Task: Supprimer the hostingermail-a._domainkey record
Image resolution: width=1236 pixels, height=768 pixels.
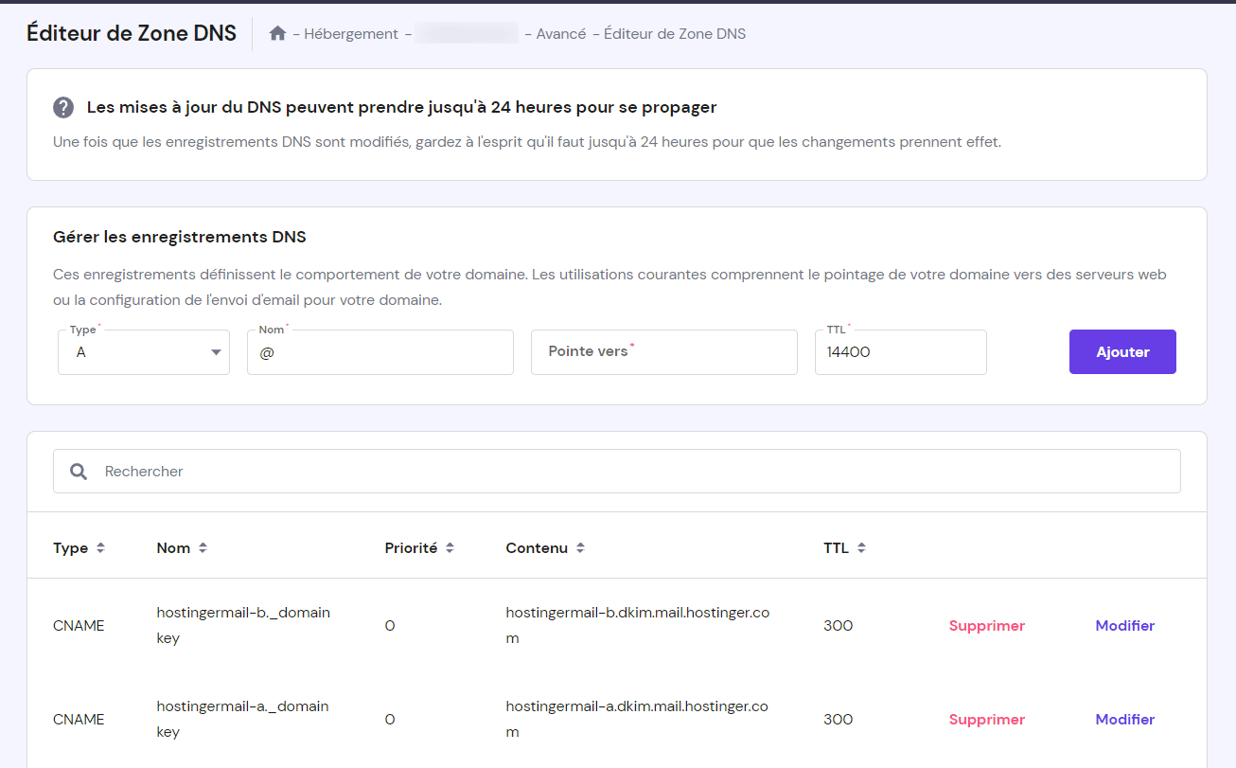Action: tap(986, 719)
